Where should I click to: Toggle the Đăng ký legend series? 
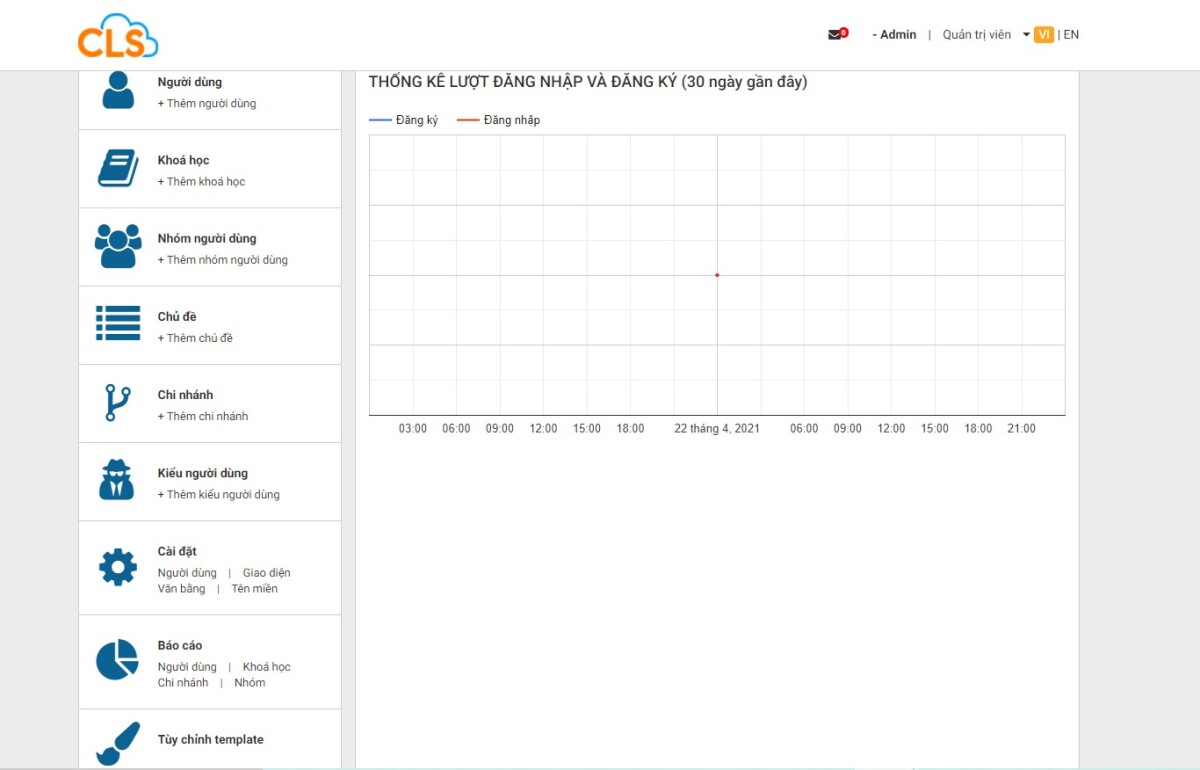[404, 120]
